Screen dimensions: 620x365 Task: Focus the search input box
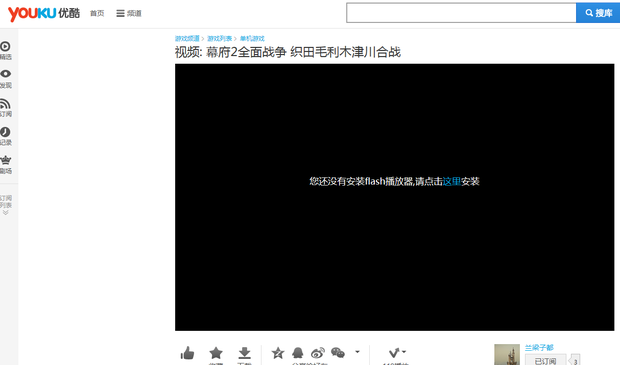coord(461,13)
